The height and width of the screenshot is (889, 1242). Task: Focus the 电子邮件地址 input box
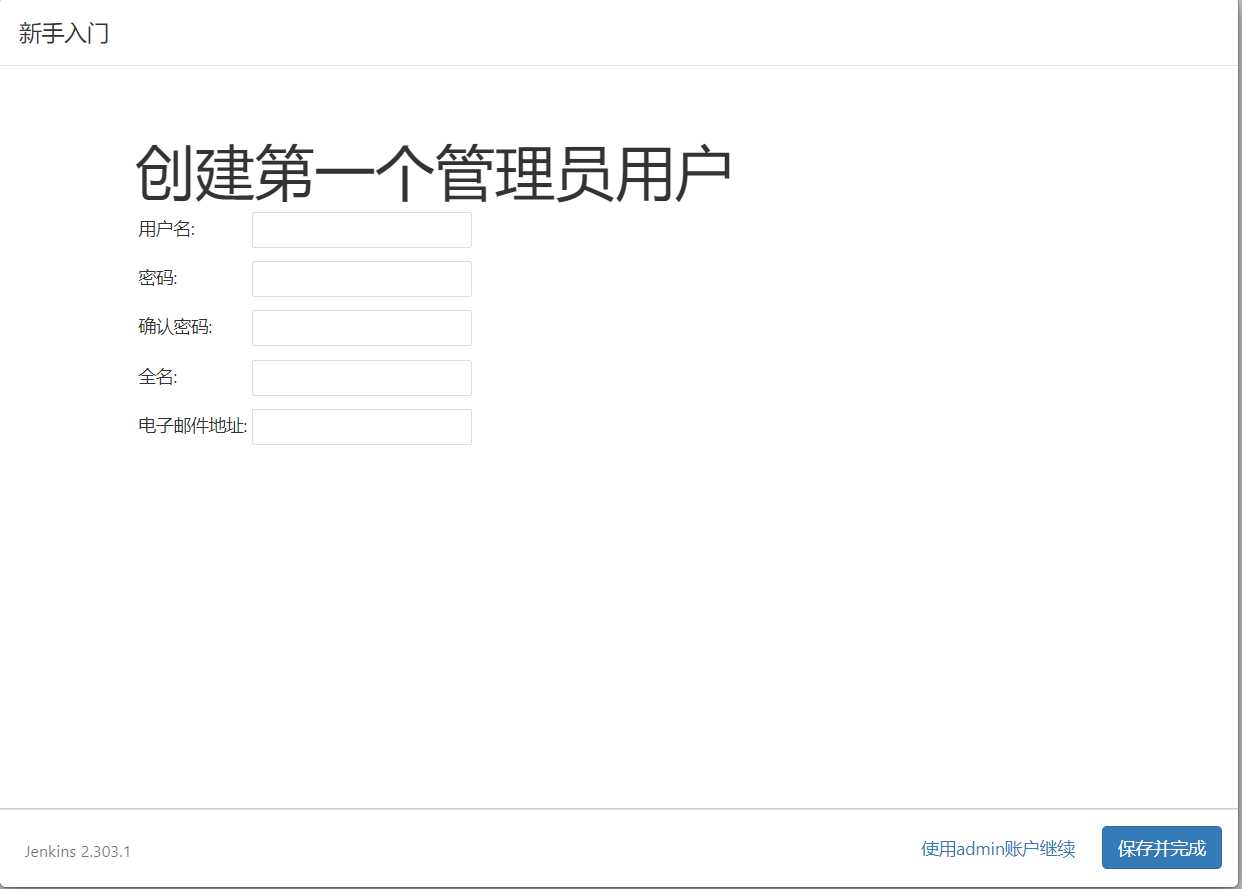(x=361, y=426)
